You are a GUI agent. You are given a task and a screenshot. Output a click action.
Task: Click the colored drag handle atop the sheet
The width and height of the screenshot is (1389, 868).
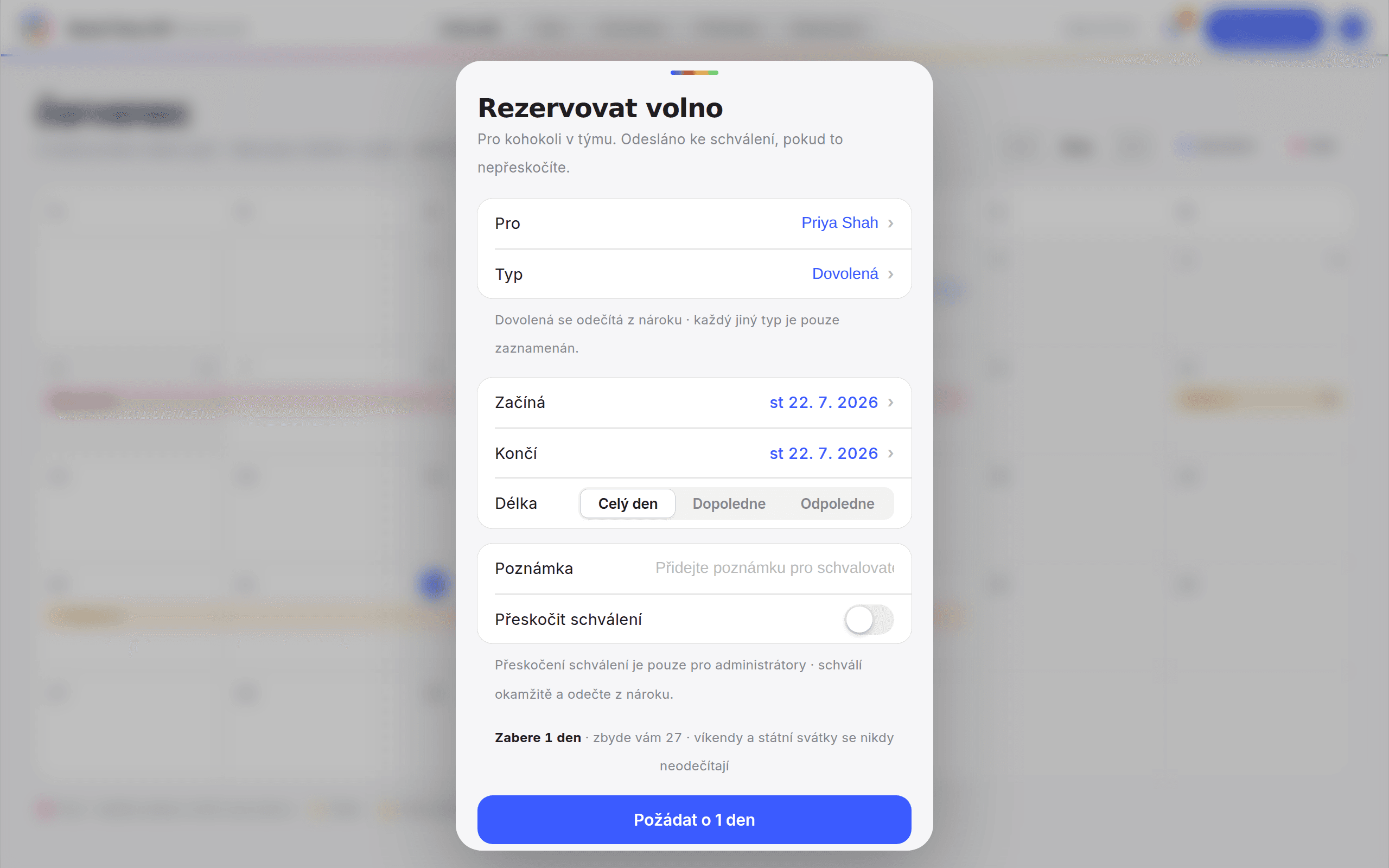point(694,72)
